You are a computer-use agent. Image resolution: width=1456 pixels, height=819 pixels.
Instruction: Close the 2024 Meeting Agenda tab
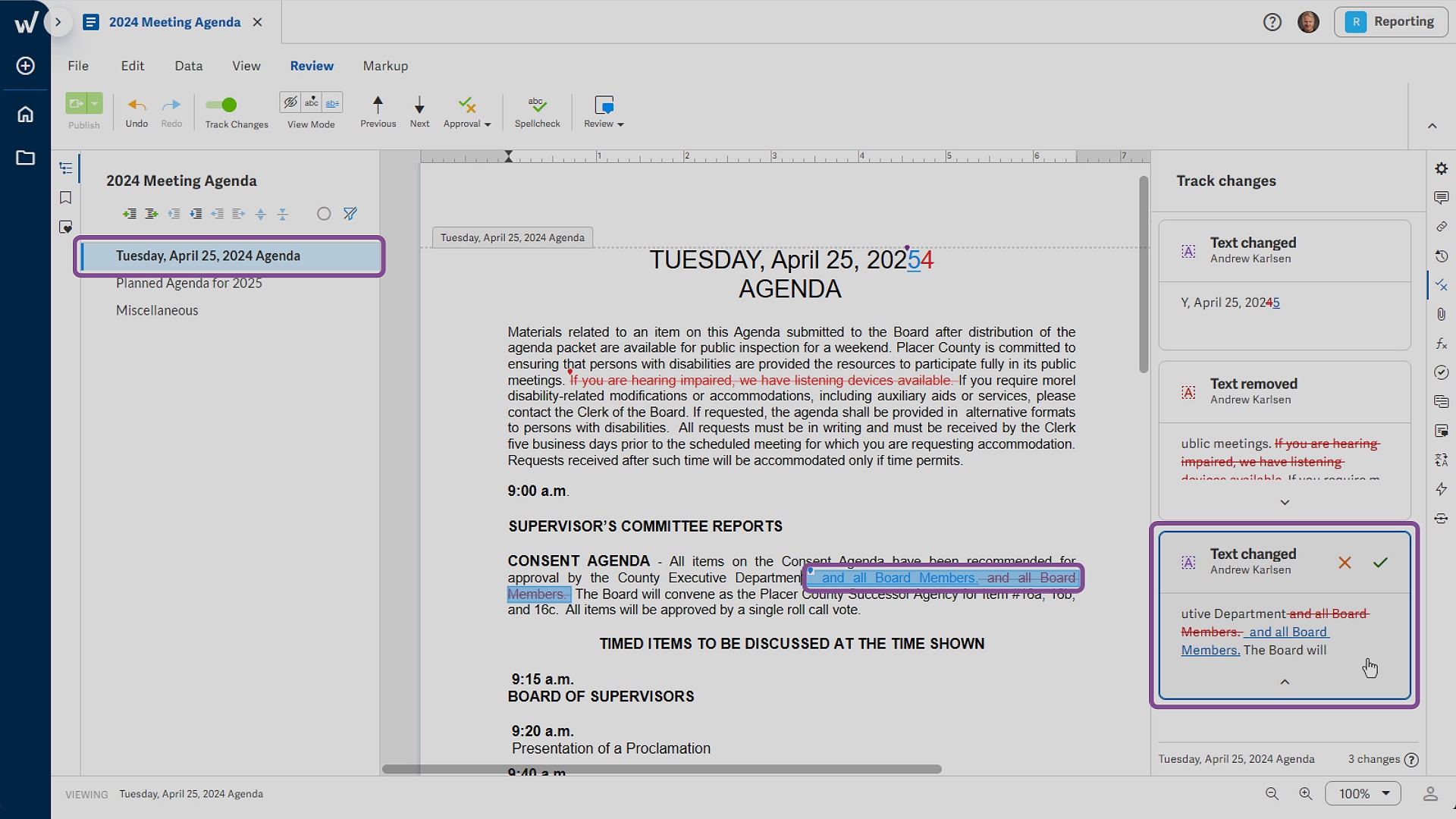(257, 22)
